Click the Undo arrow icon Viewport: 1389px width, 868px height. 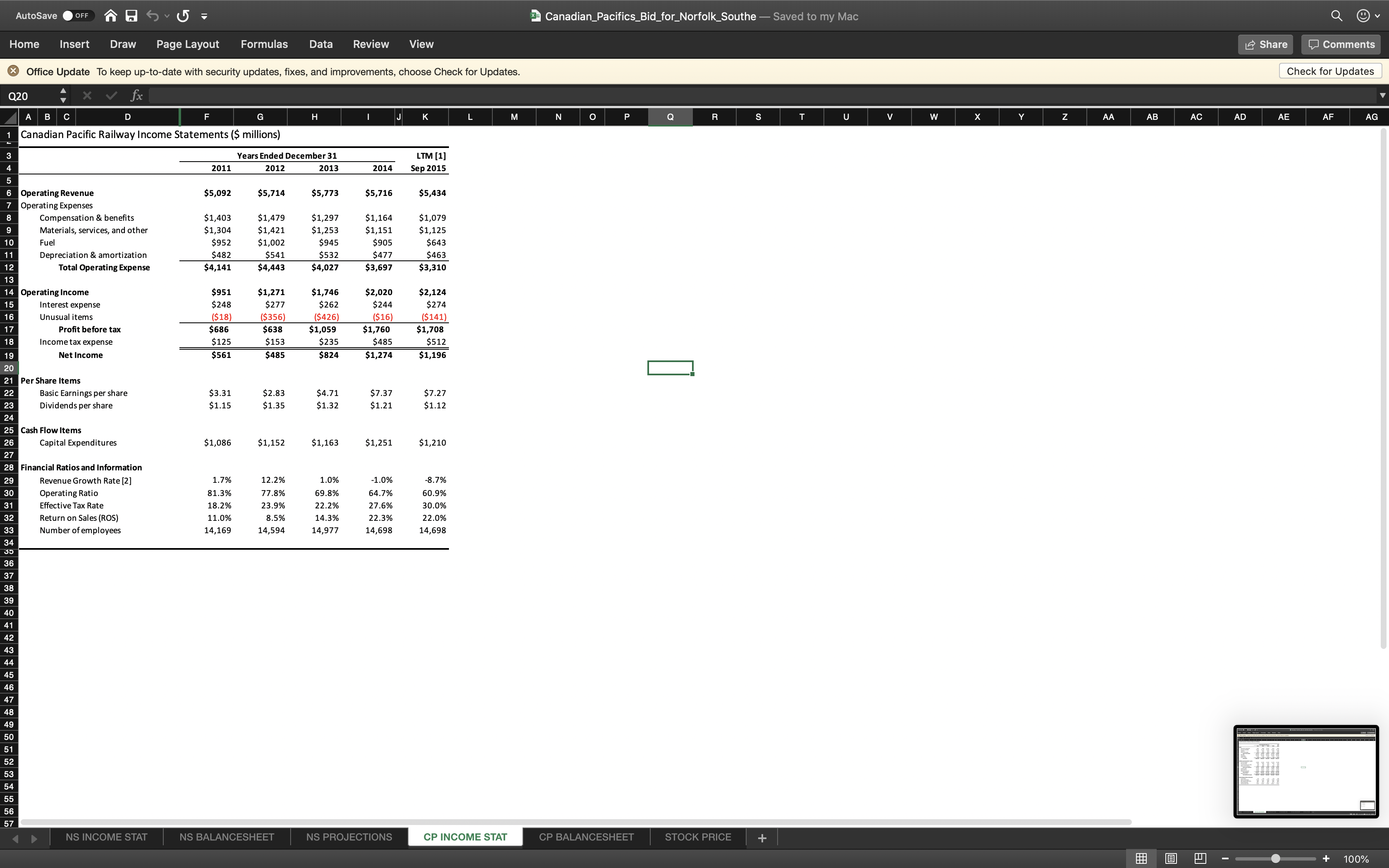click(152, 16)
